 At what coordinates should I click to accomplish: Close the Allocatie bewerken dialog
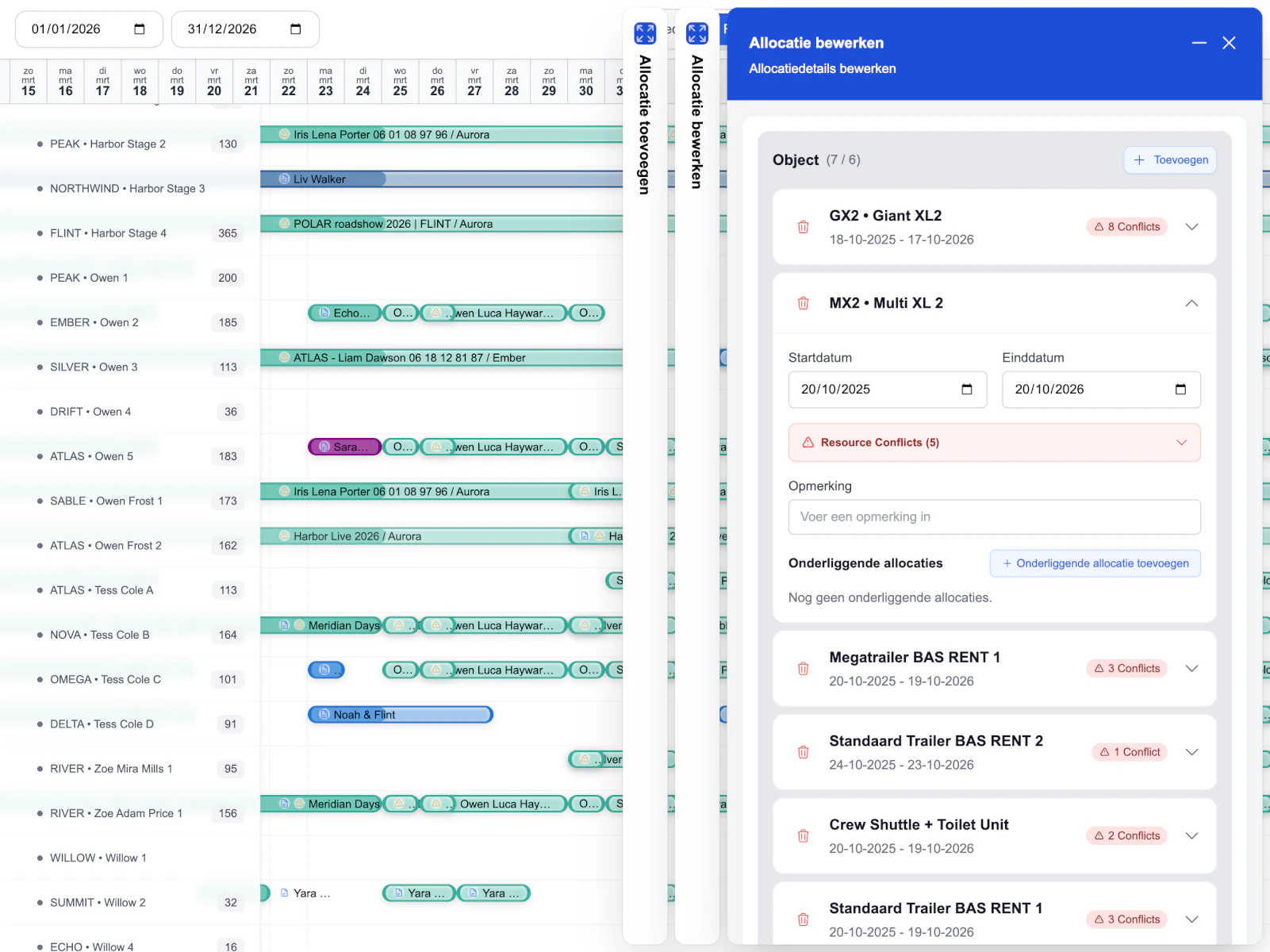tap(1229, 43)
